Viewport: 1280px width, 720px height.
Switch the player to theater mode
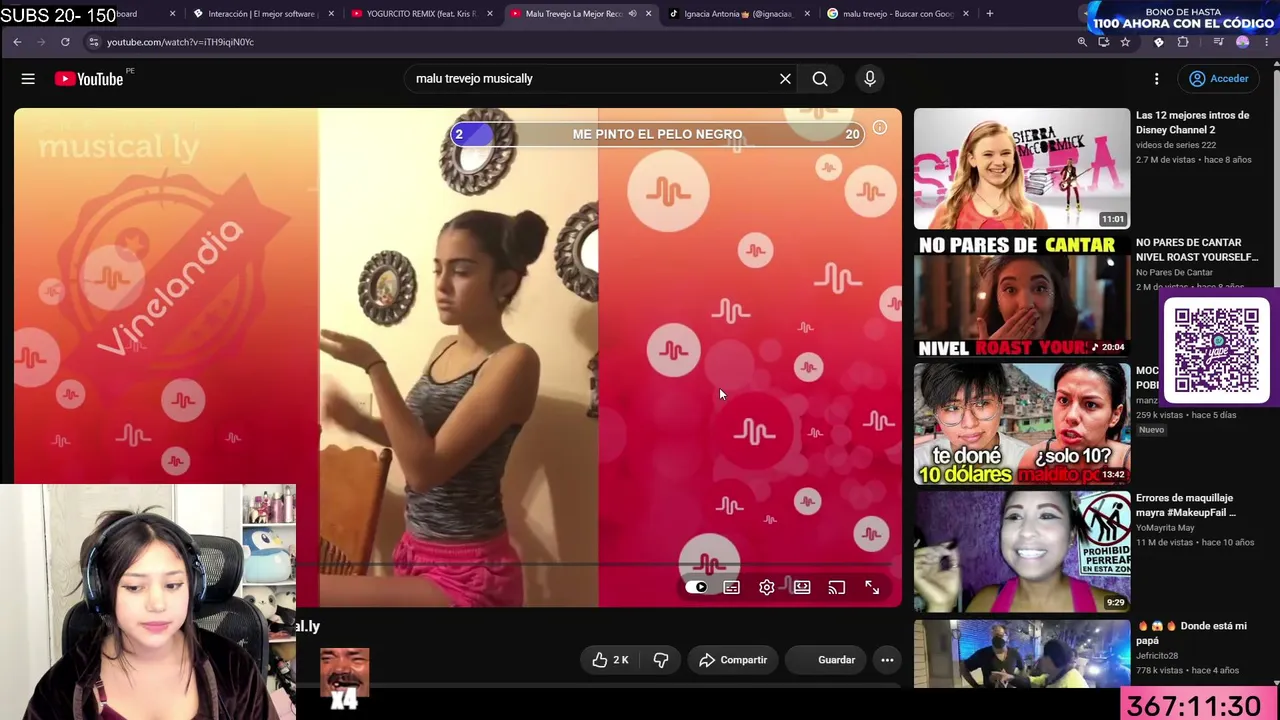pyautogui.click(x=802, y=588)
